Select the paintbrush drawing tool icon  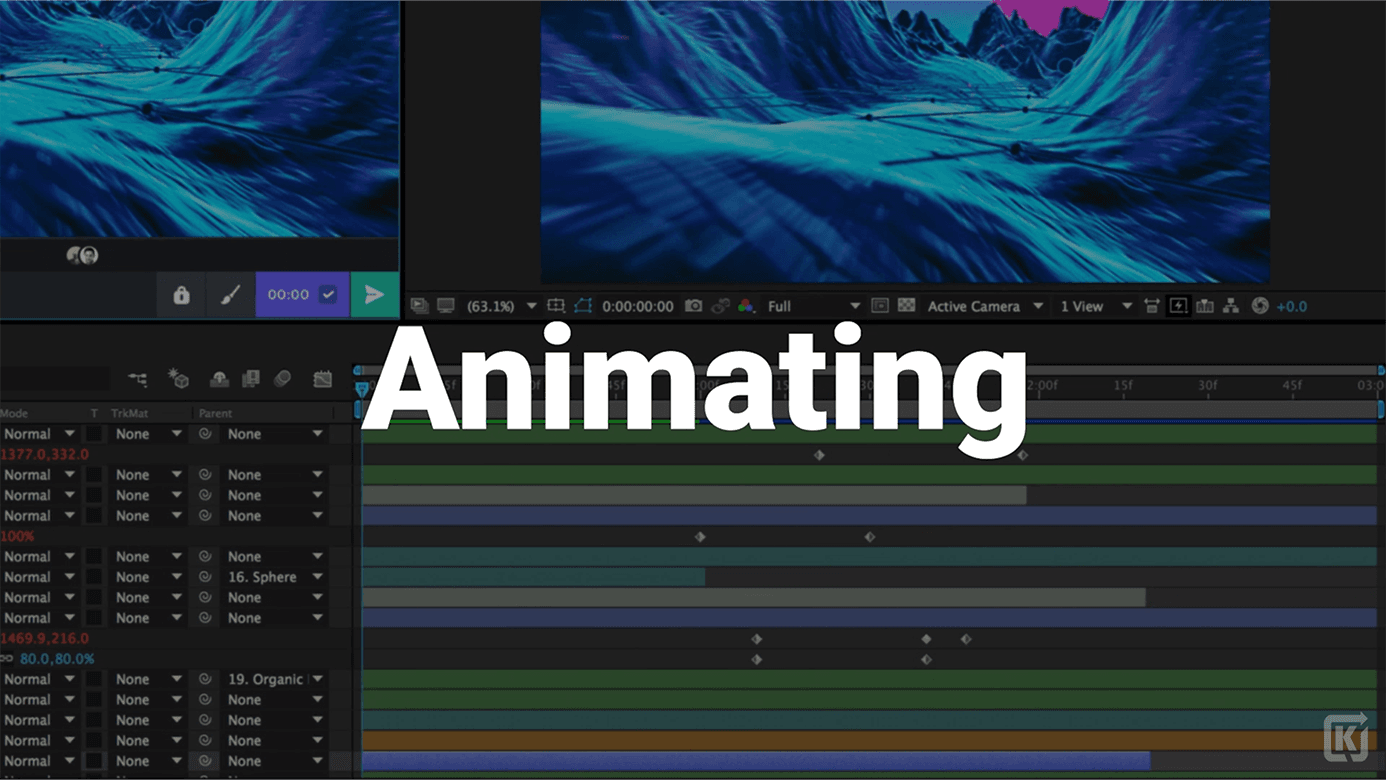pos(230,295)
